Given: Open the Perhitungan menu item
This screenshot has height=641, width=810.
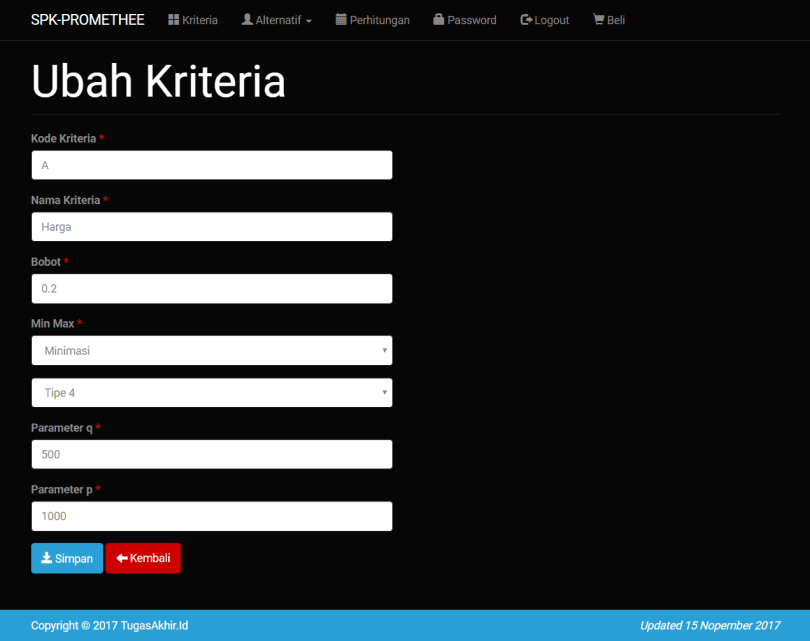Looking at the screenshot, I should coord(372,19).
